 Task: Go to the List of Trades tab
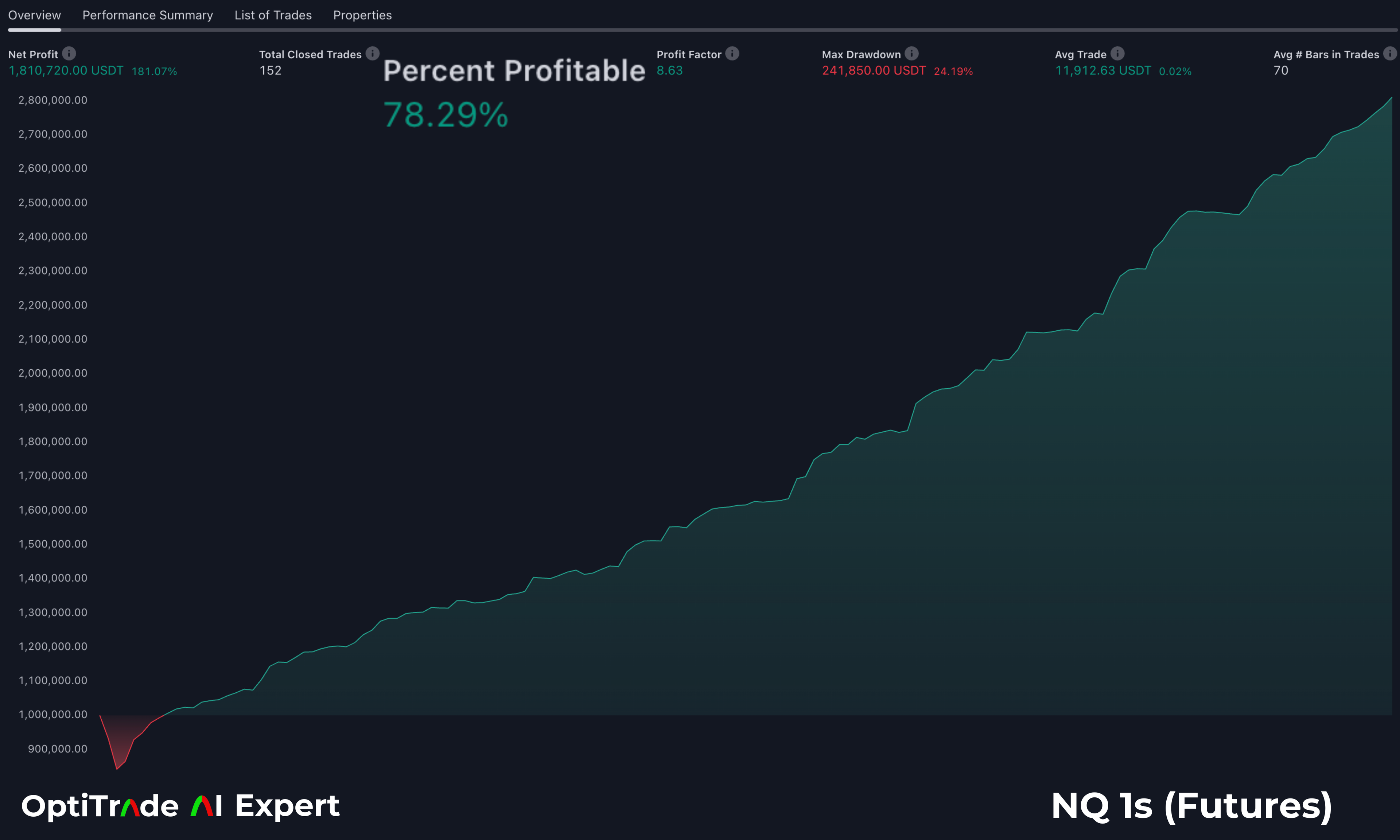[273, 15]
